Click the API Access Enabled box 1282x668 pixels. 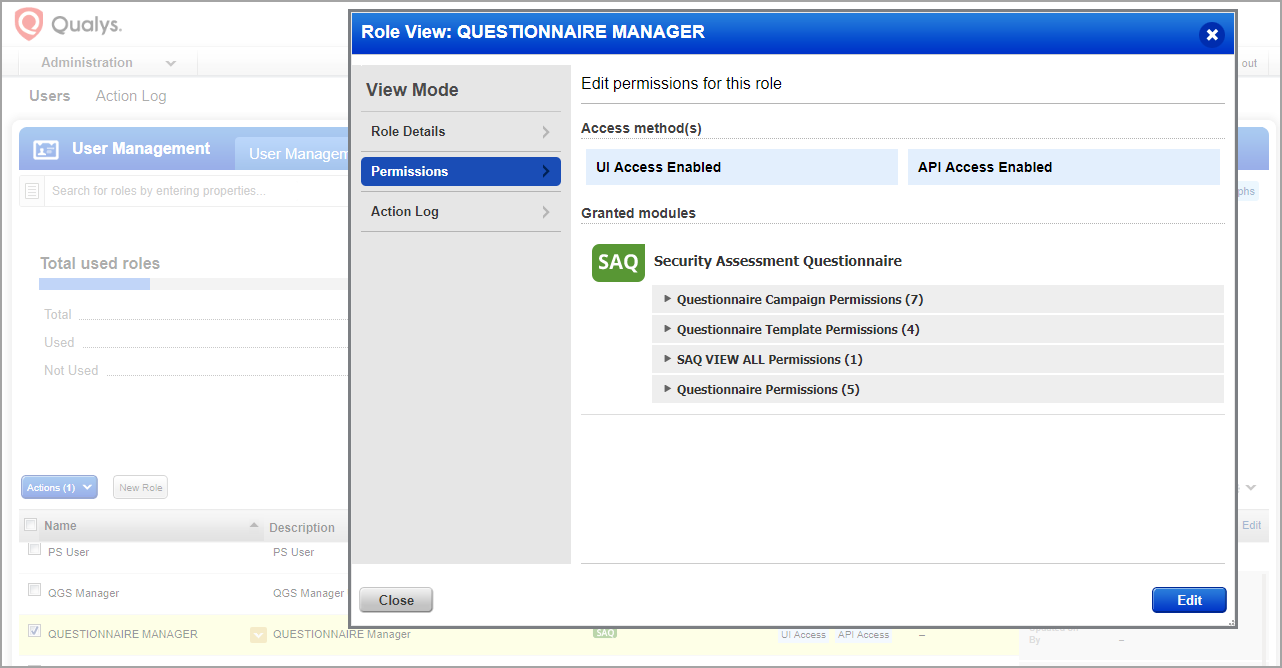[1064, 167]
